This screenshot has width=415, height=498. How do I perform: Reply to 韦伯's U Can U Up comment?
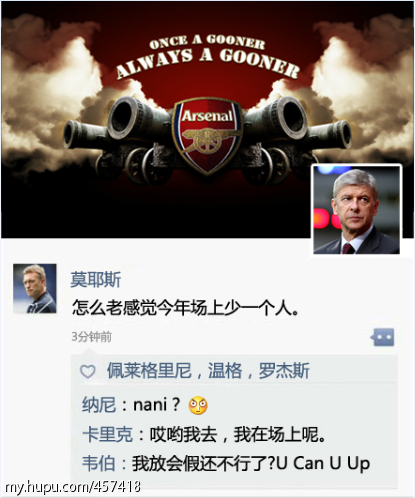tap(251, 464)
